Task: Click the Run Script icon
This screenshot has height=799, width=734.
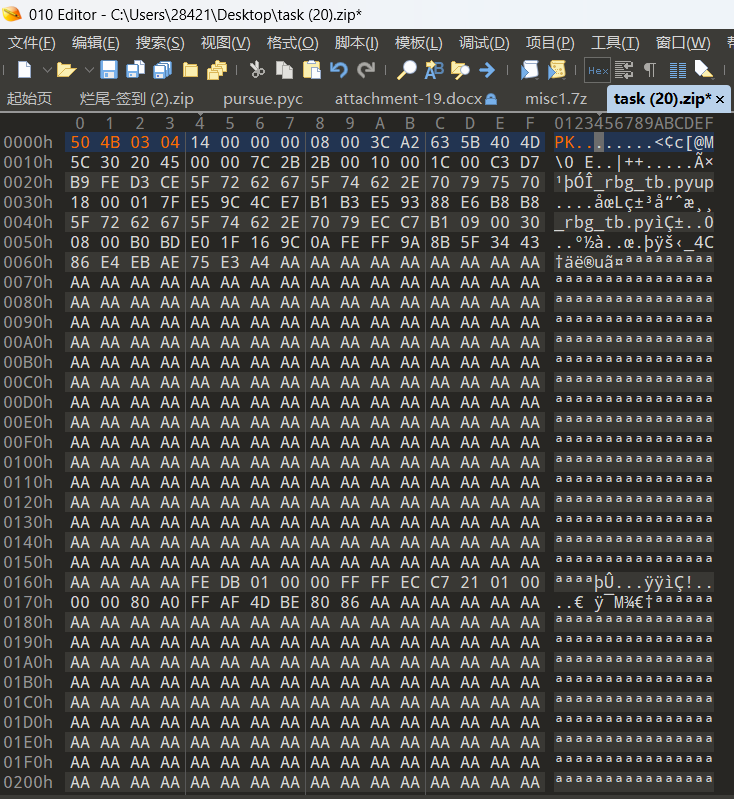Action: click(530, 70)
